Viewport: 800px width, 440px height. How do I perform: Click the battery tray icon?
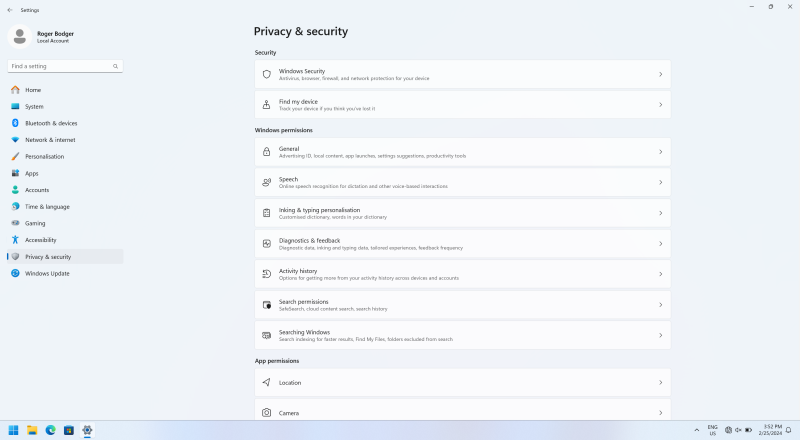point(748,430)
